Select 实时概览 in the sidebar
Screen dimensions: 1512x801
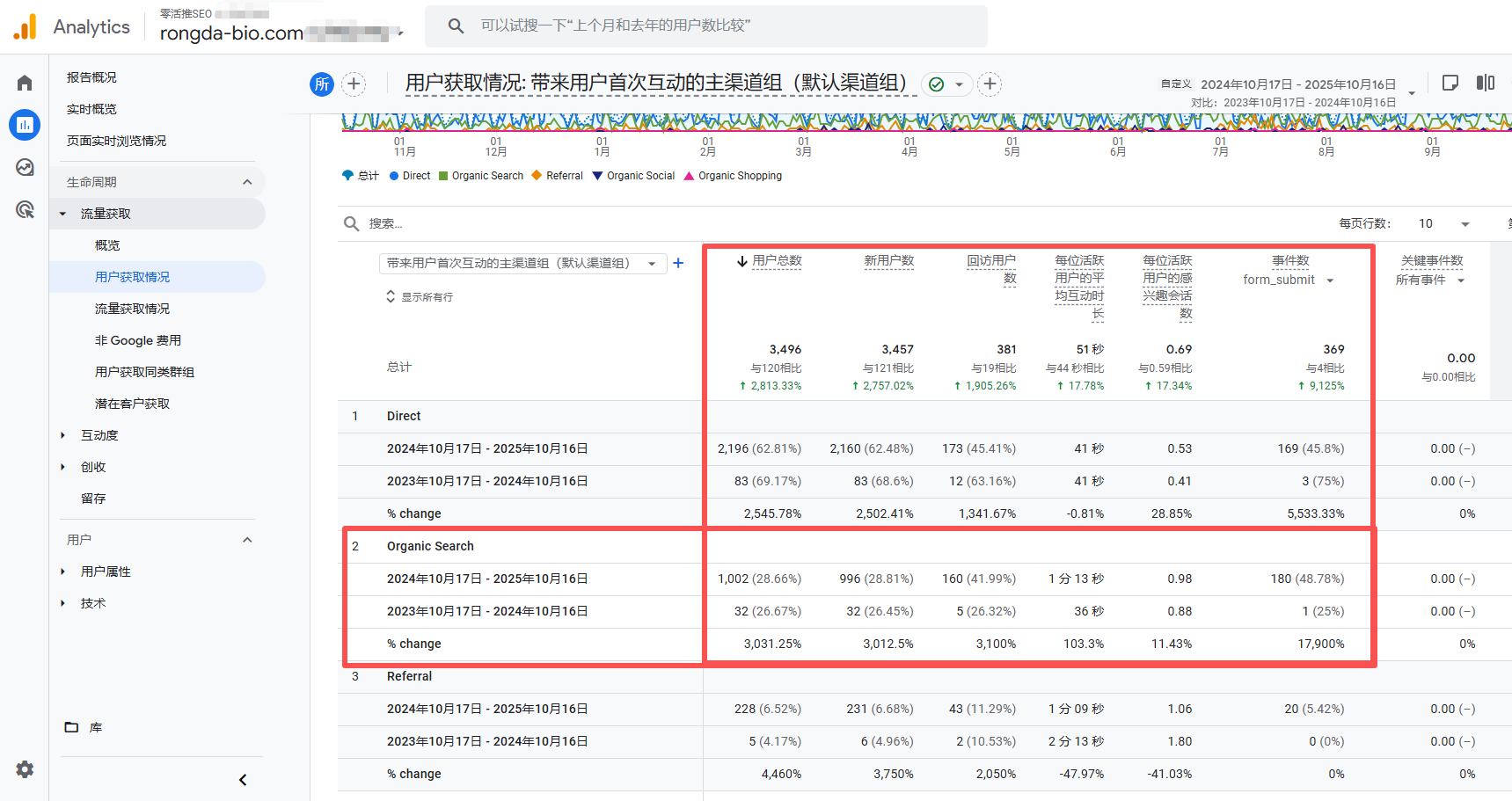pos(91,109)
